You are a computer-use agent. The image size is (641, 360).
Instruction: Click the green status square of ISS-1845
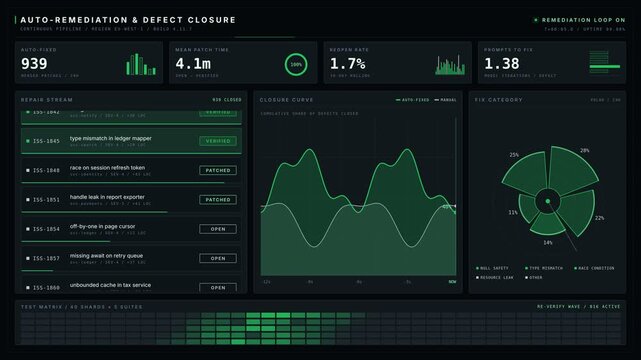click(28, 141)
